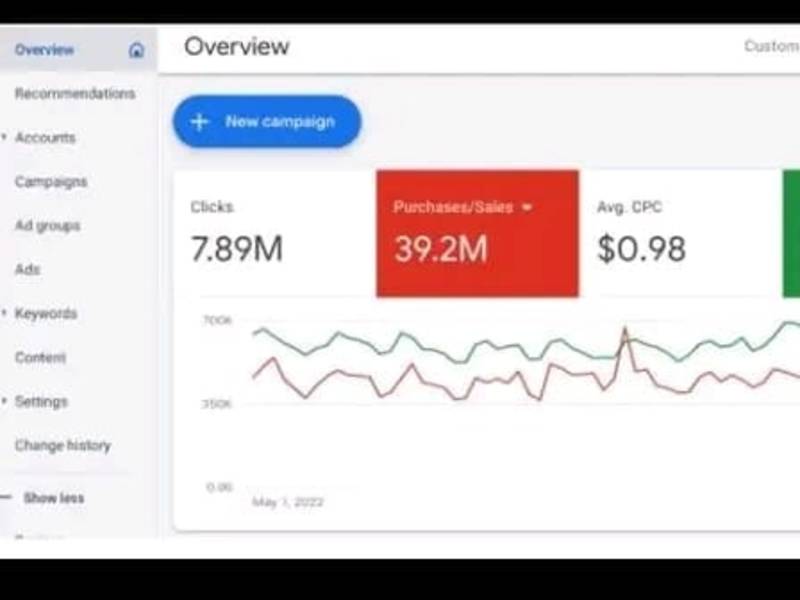Open Change history in the sidebar
Viewport: 800px width, 600px height.
pyautogui.click(x=63, y=445)
